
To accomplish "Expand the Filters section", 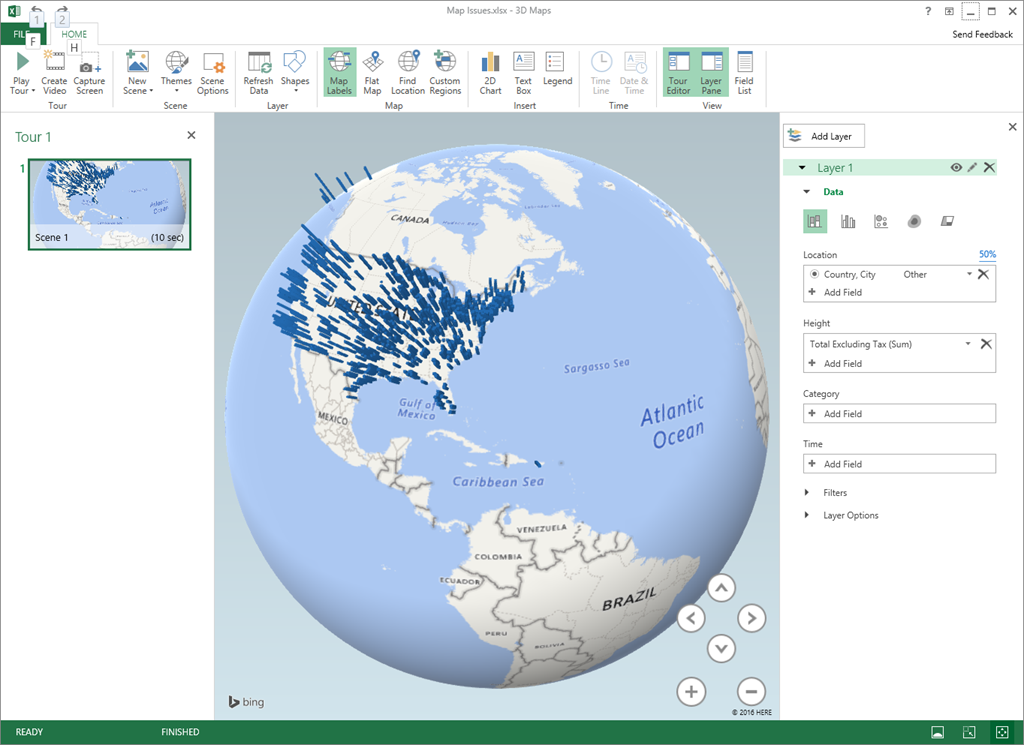I will click(831, 492).
